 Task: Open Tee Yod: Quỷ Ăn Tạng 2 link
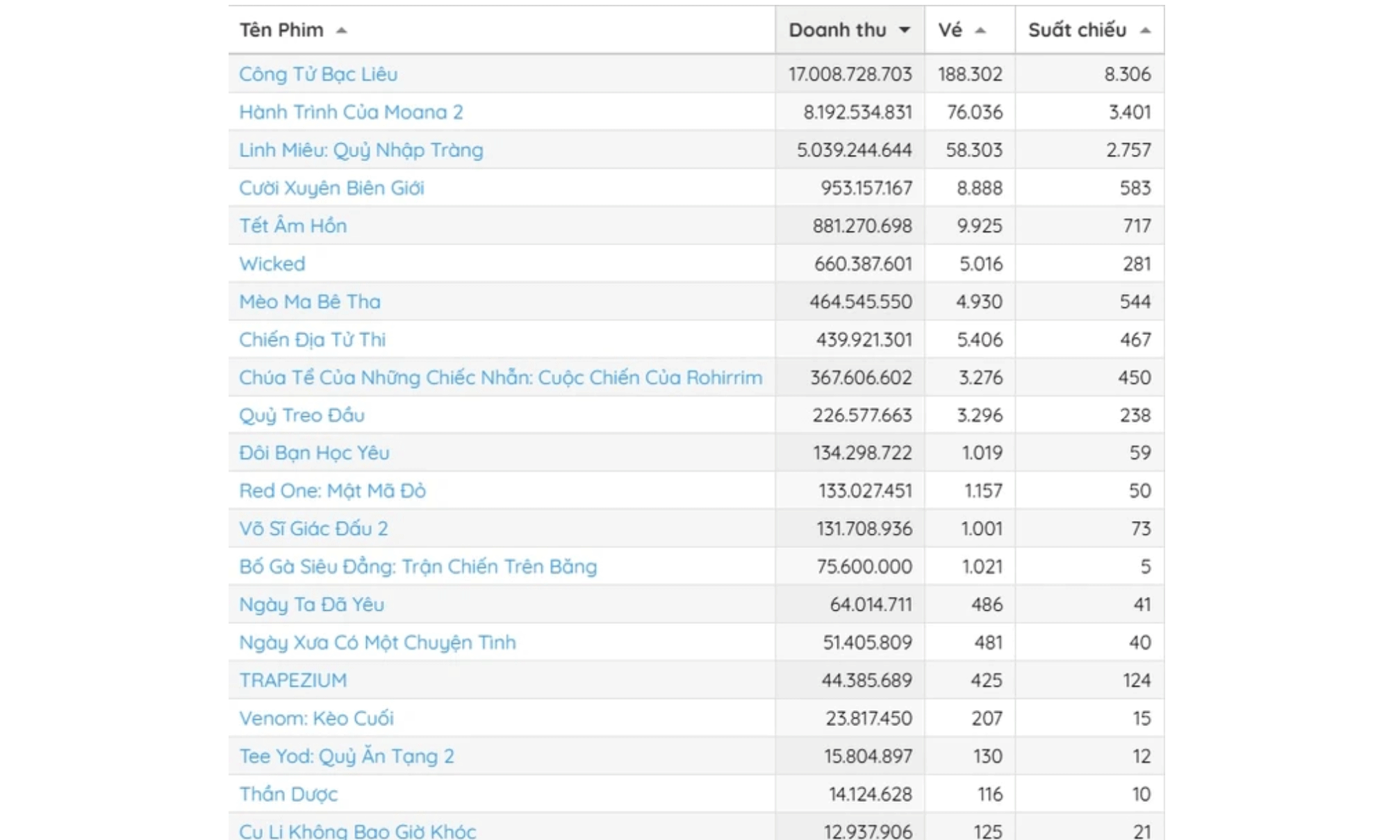click(x=347, y=756)
